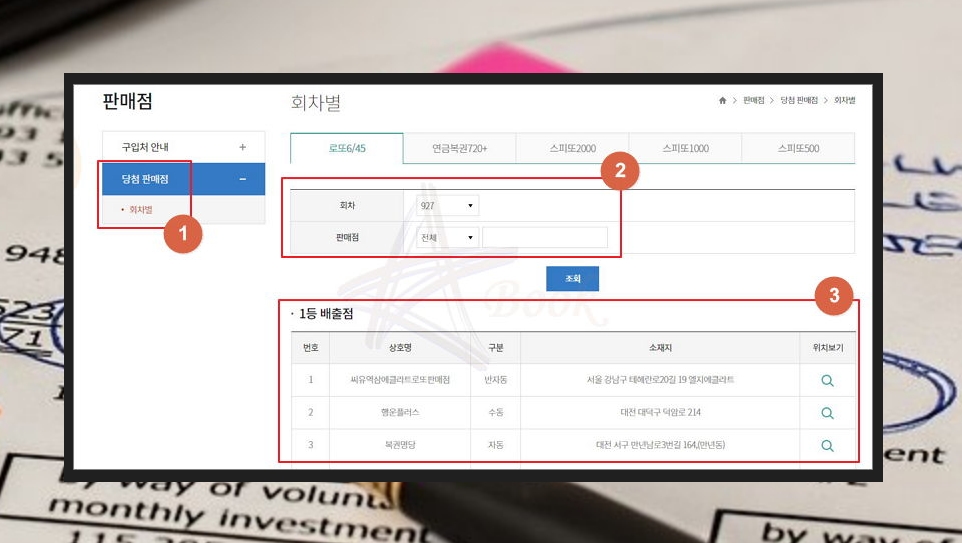Open the 회차 dropdown showing 927
The image size is (962, 543).
click(x=447, y=206)
